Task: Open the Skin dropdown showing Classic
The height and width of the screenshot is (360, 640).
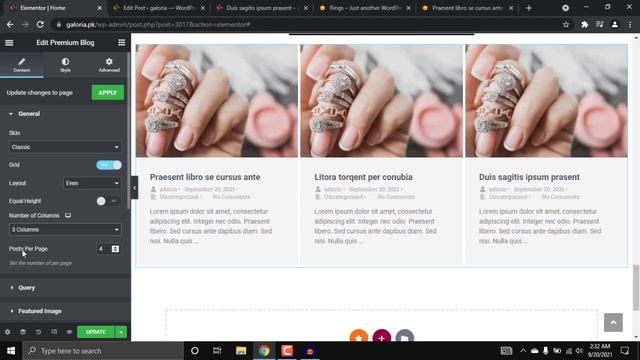Action: coord(65,147)
